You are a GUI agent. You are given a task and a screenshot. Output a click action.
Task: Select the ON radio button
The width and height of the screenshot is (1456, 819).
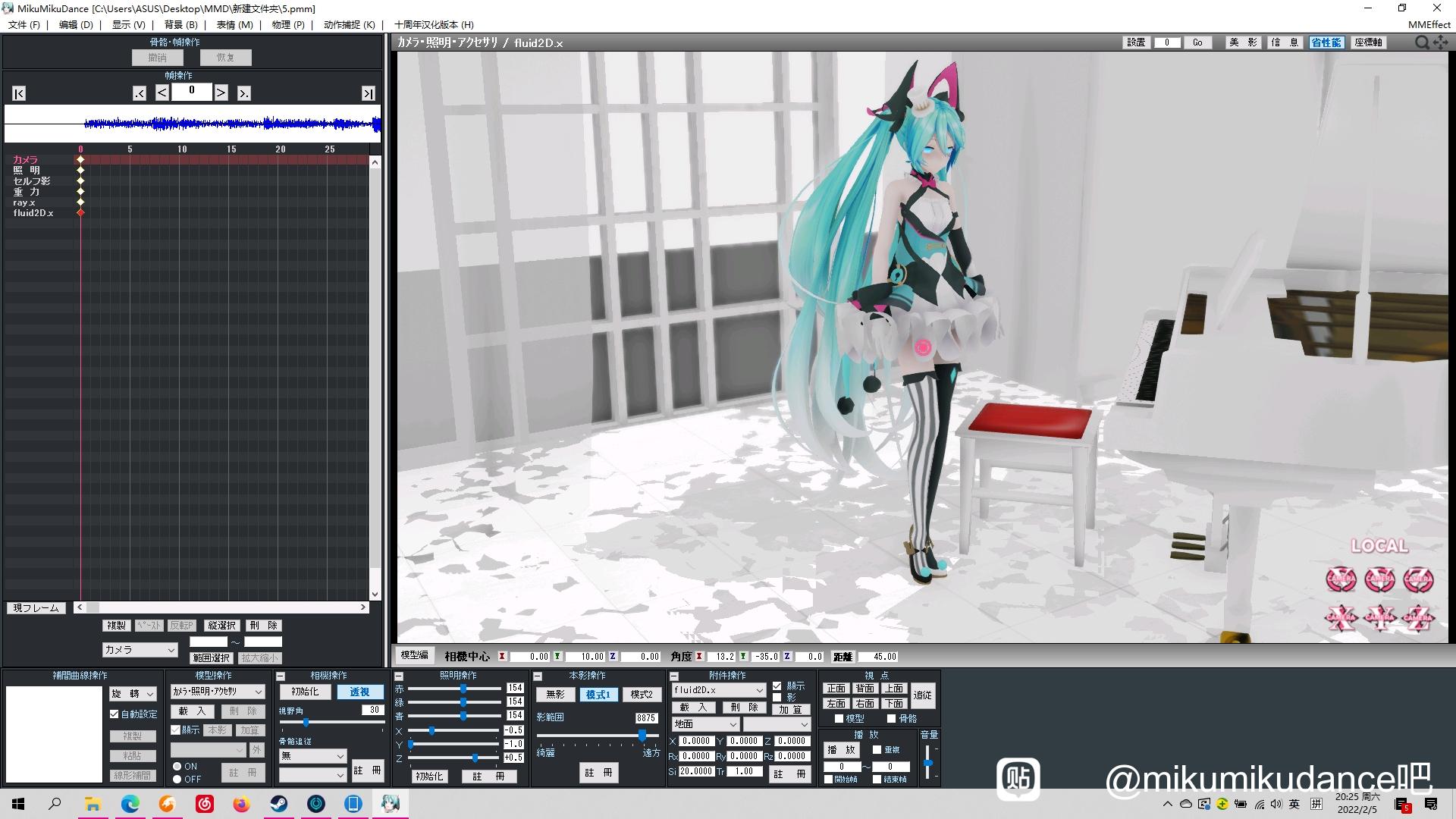coord(177,767)
